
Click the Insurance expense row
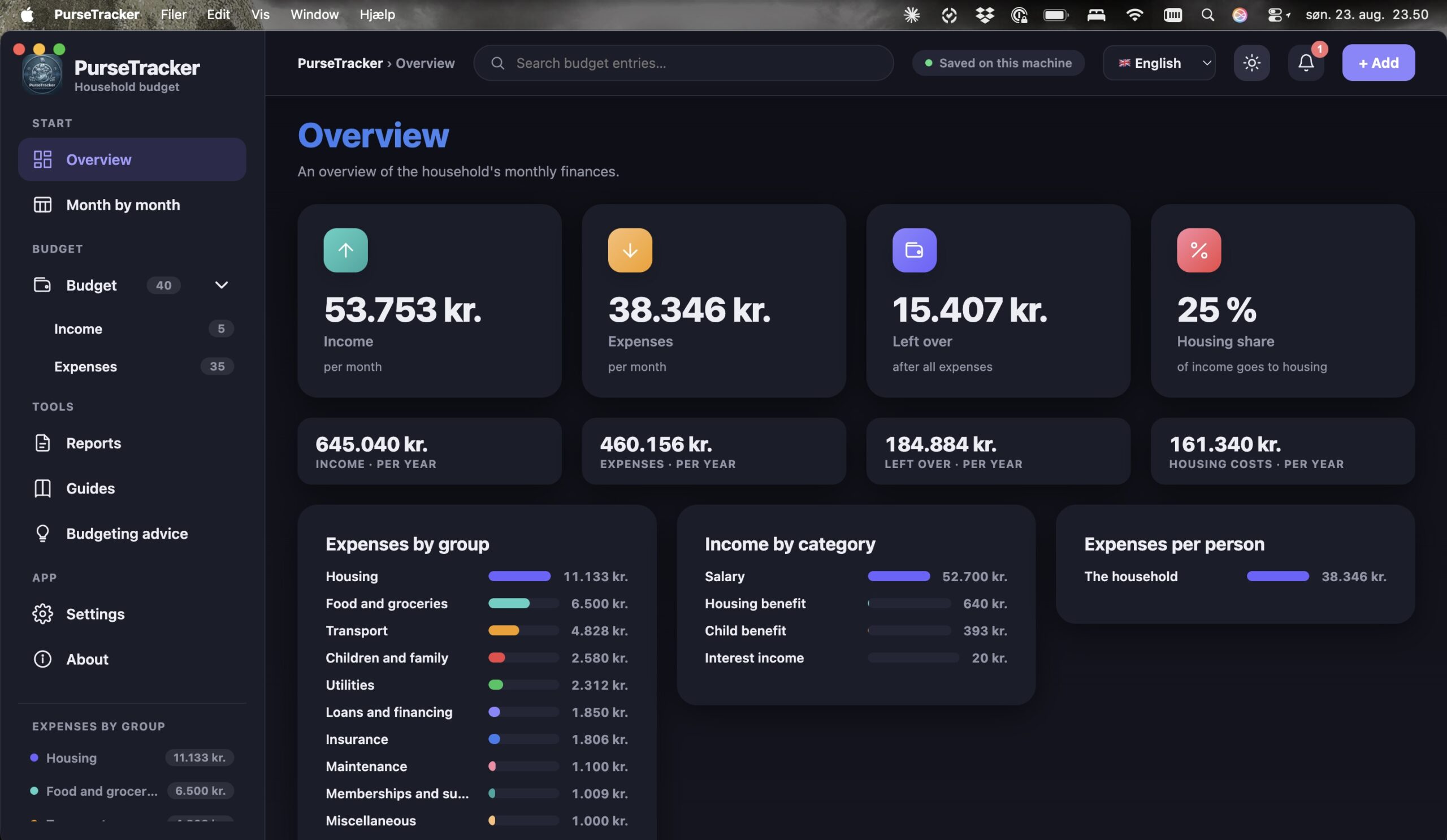(x=476, y=739)
